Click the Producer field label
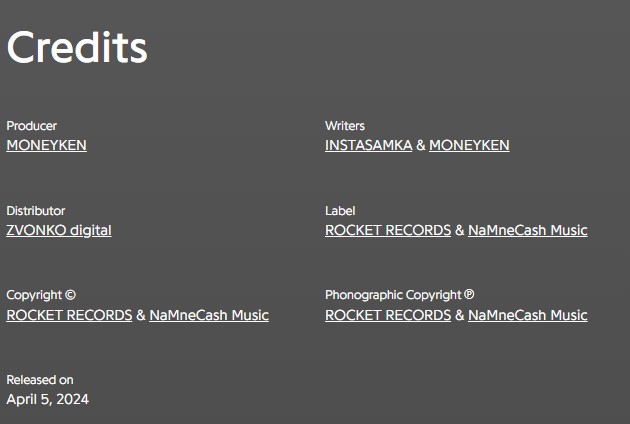Screen dimensions: 630x424 coord(32,126)
